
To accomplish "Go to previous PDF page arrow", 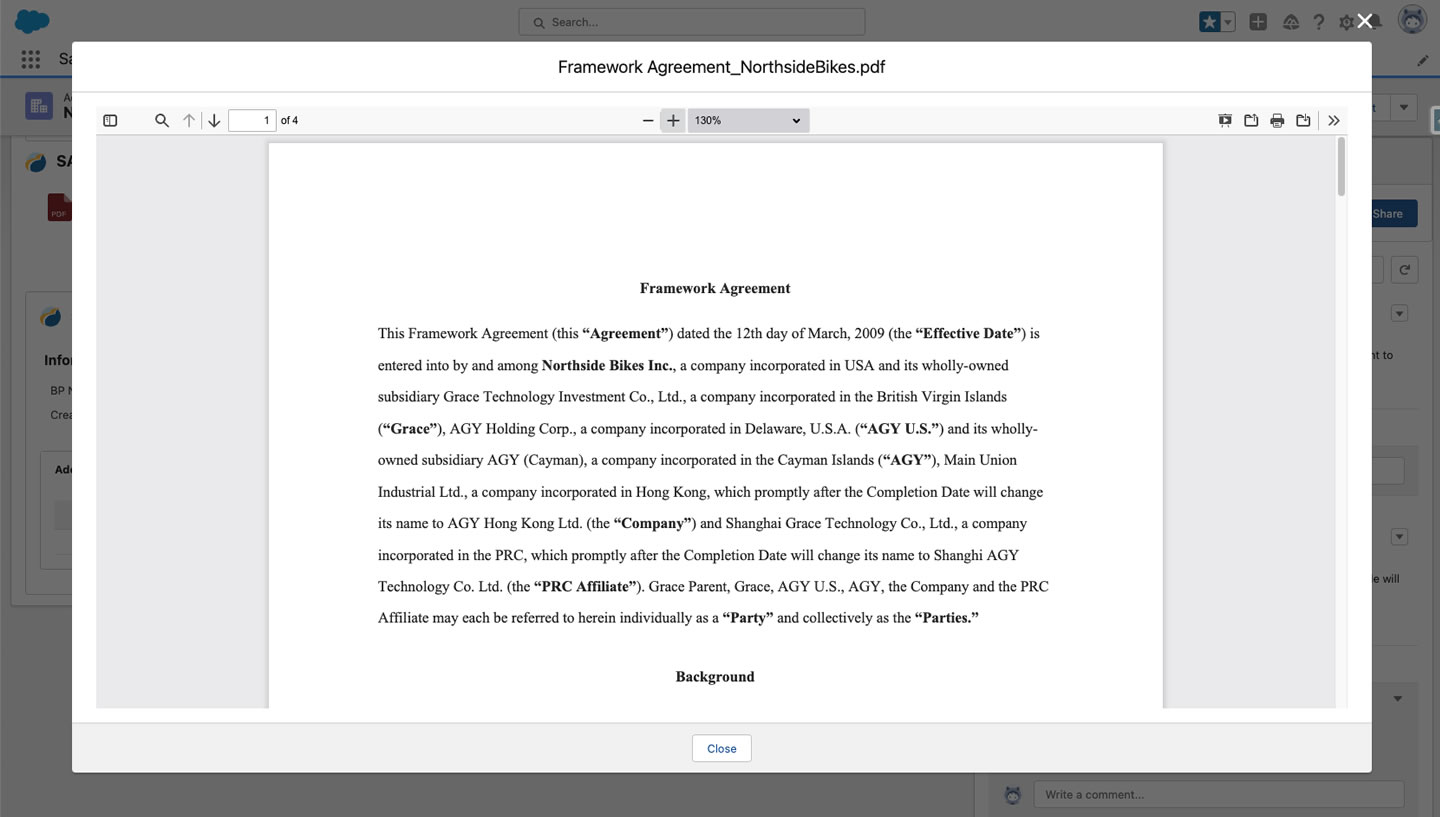I will (x=188, y=120).
